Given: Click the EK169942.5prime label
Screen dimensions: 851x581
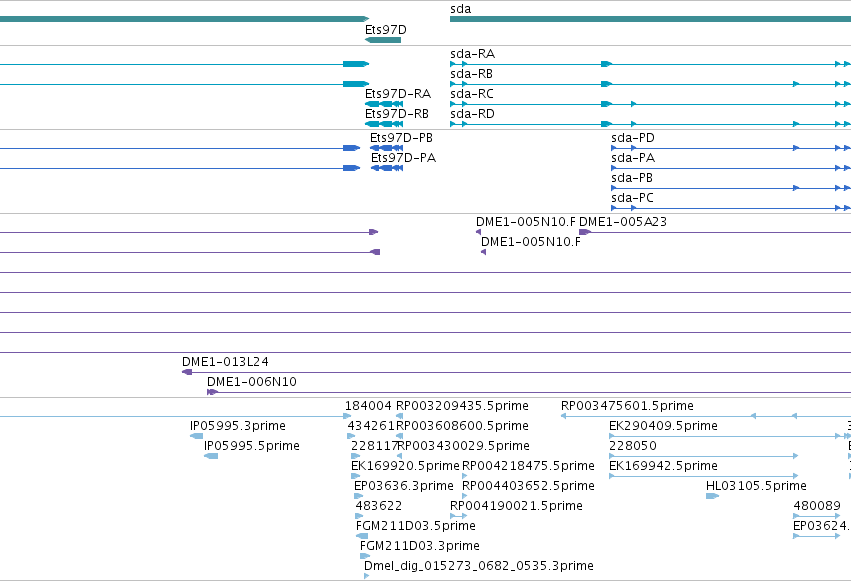Looking at the screenshot, I should tap(663, 466).
